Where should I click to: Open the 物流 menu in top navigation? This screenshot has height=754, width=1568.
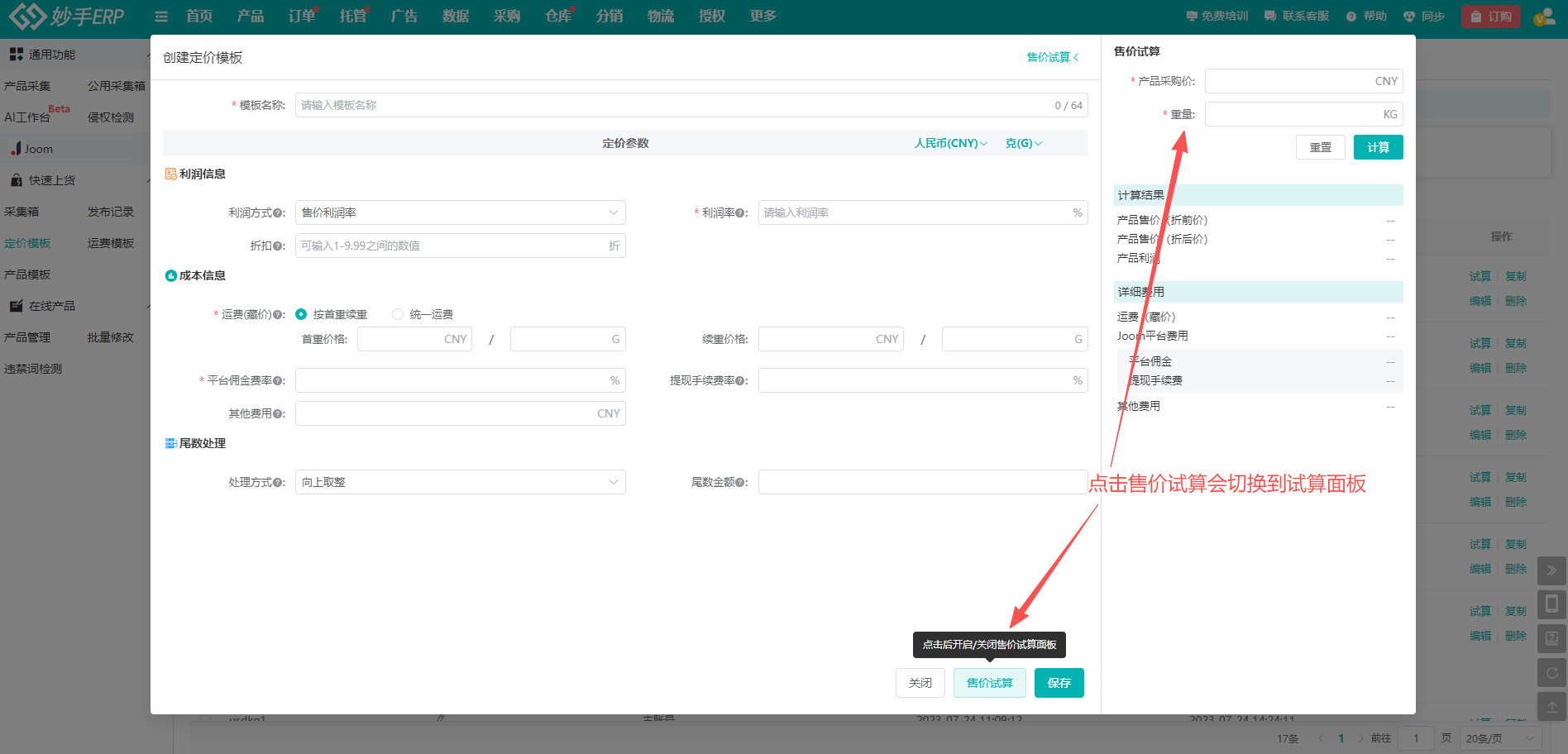click(x=660, y=17)
